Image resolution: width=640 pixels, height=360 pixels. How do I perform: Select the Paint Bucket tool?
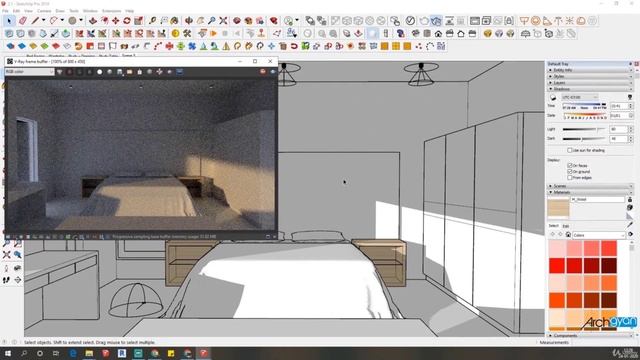tap(175, 20)
